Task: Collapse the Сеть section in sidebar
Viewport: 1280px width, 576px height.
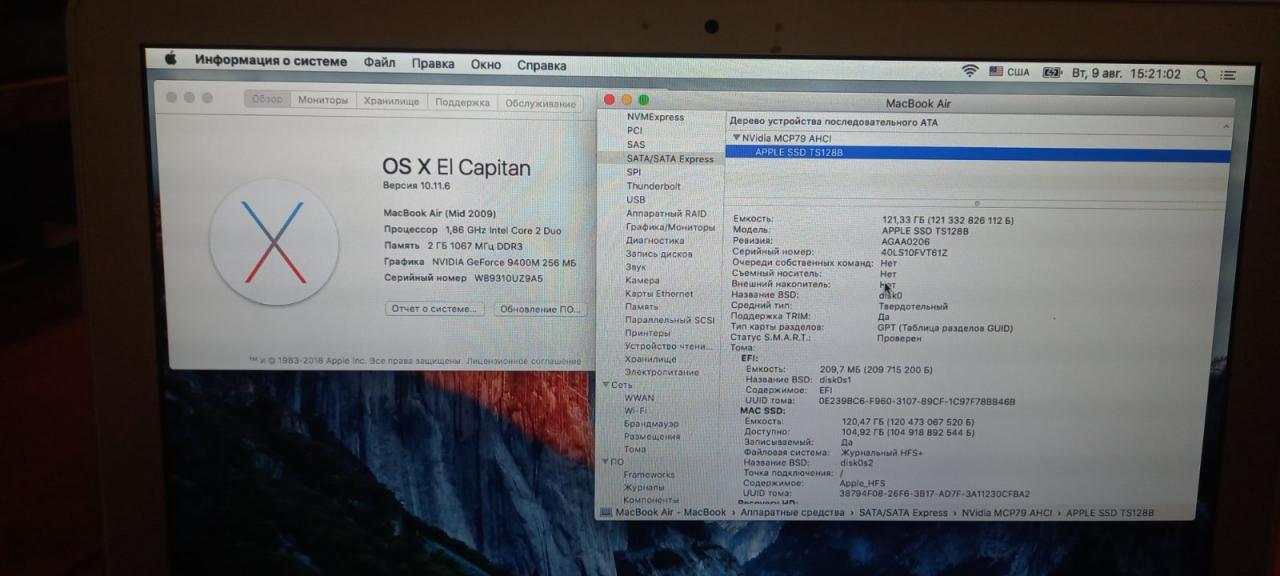Action: [604, 385]
